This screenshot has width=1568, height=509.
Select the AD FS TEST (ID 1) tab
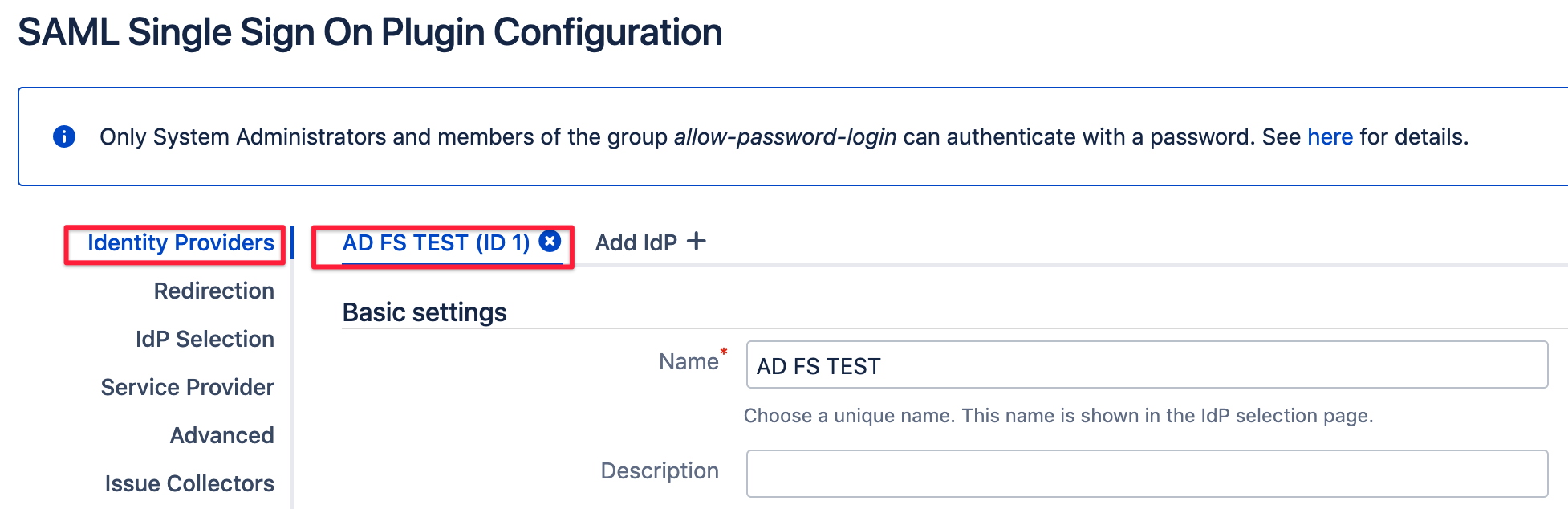[436, 242]
